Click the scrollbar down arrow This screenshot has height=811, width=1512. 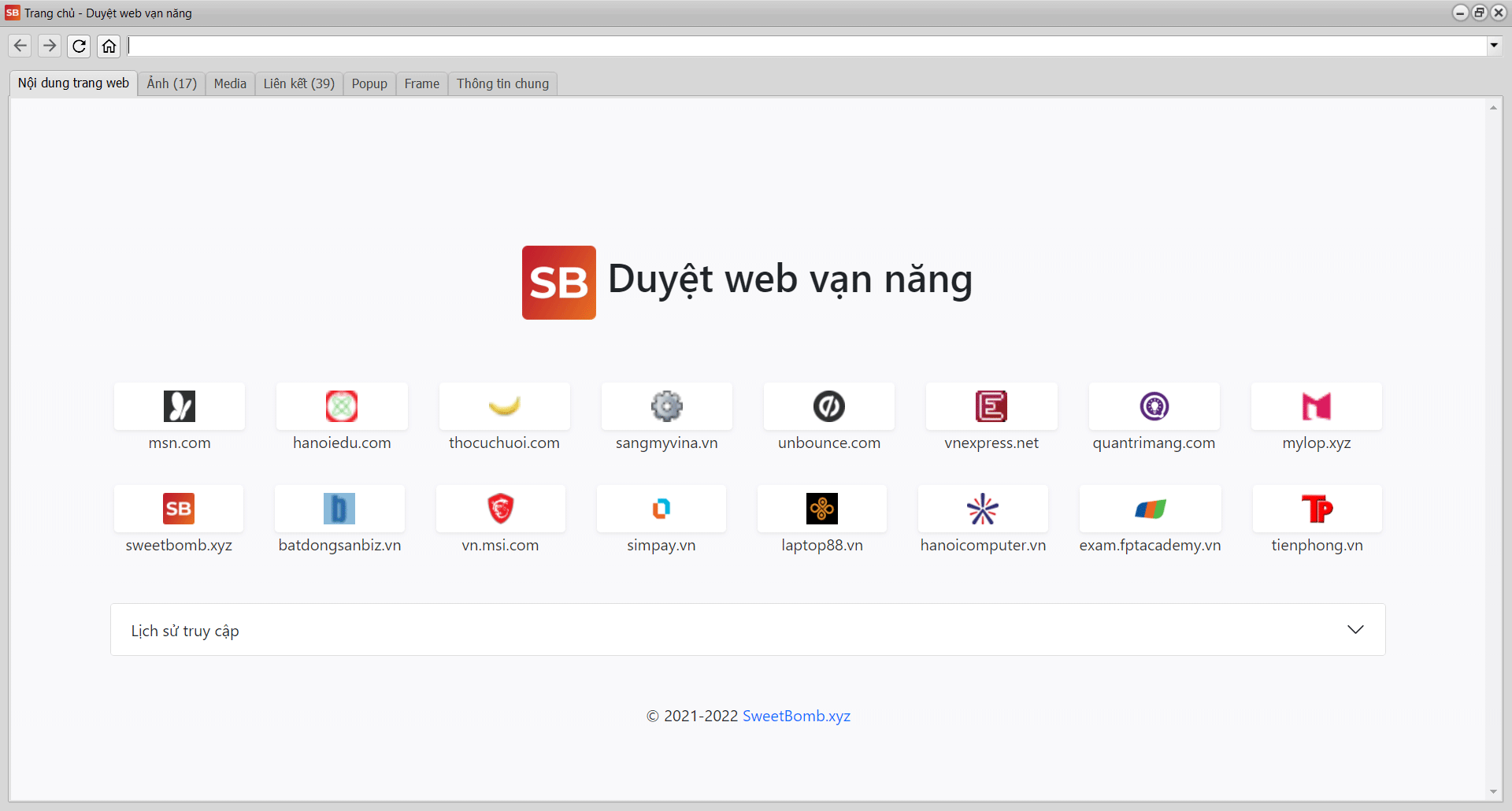pyautogui.click(x=1493, y=792)
